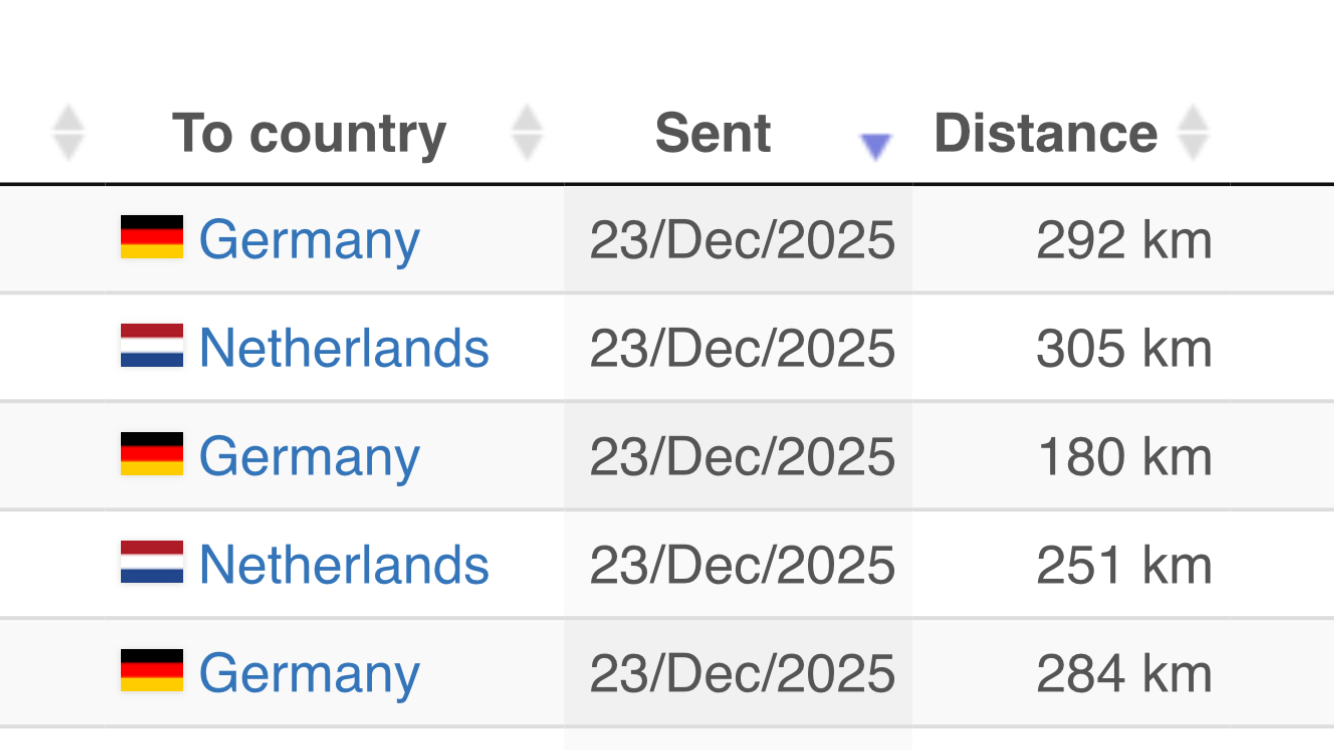Select the sent date in the 251 km row

pyautogui.click(x=741, y=565)
